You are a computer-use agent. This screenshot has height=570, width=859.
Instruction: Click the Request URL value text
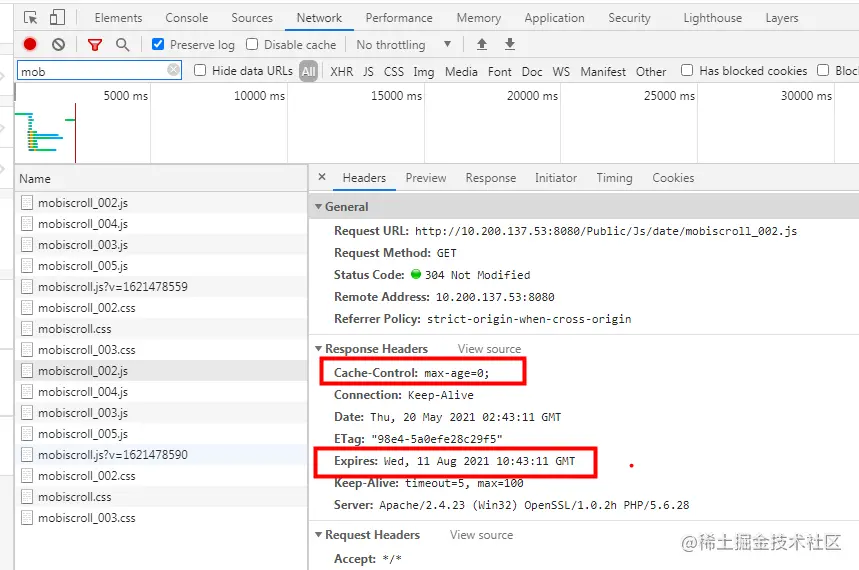pyautogui.click(x=606, y=231)
